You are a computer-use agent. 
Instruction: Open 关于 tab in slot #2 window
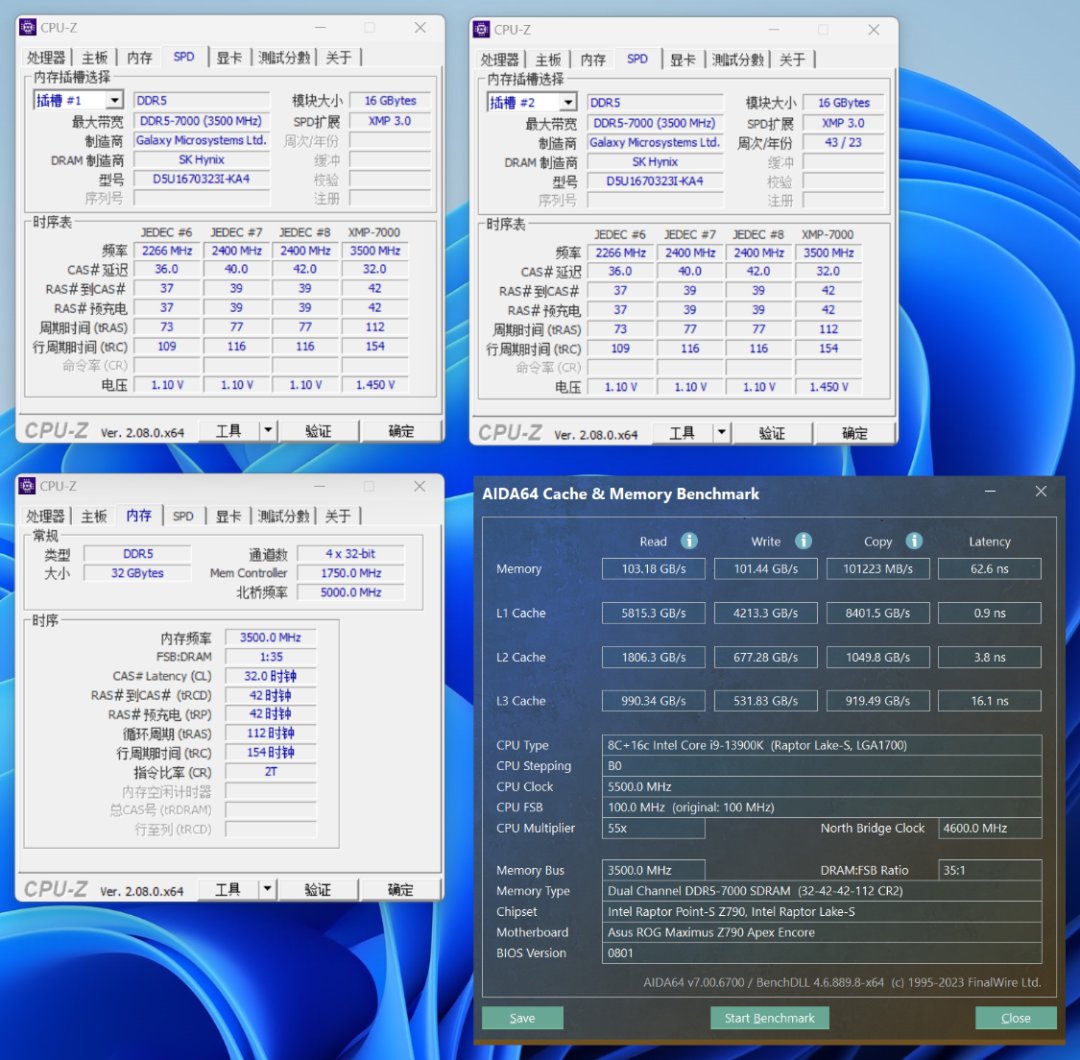coord(791,60)
